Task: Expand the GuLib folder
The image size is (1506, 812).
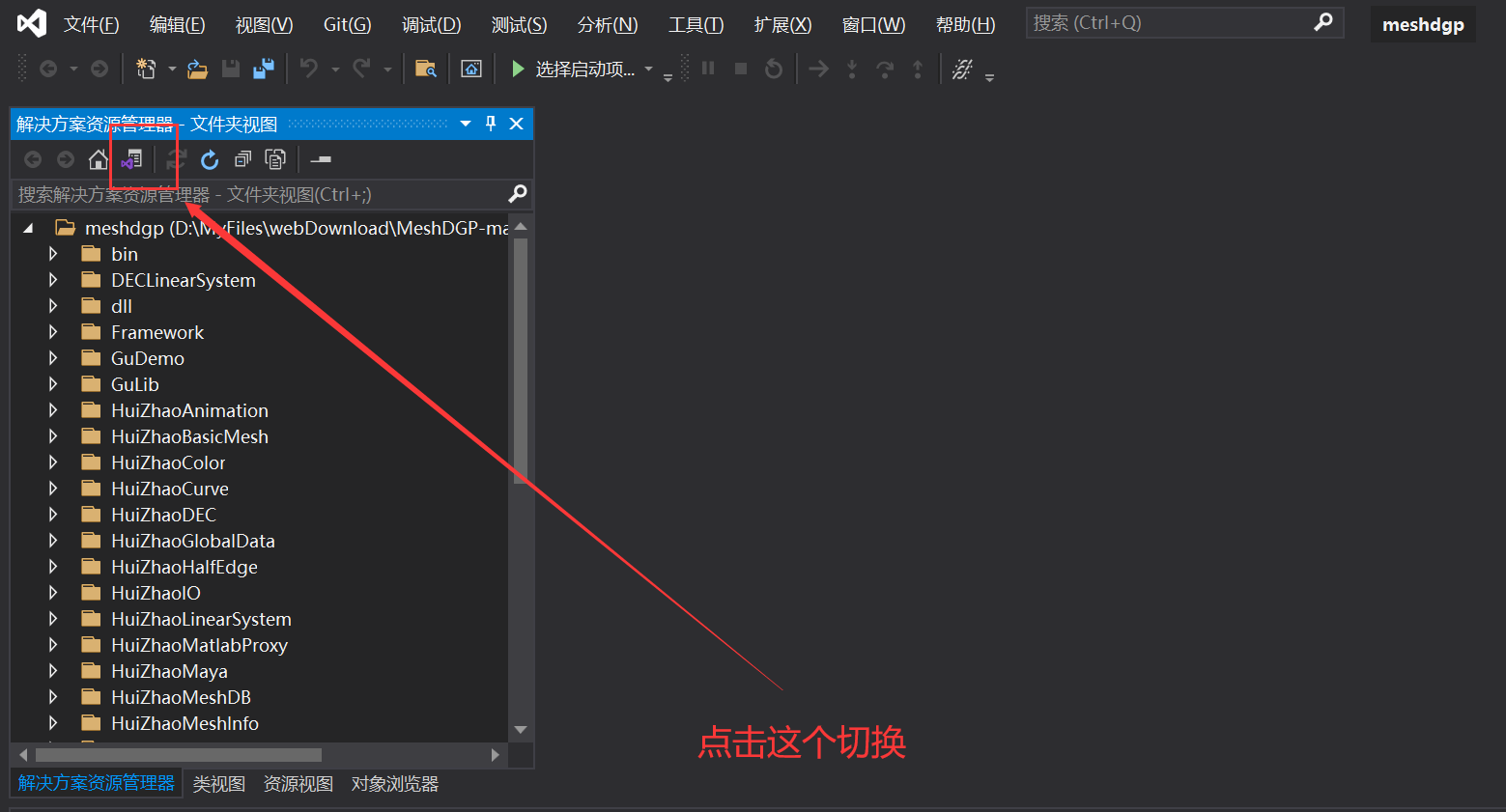Action: (53, 384)
